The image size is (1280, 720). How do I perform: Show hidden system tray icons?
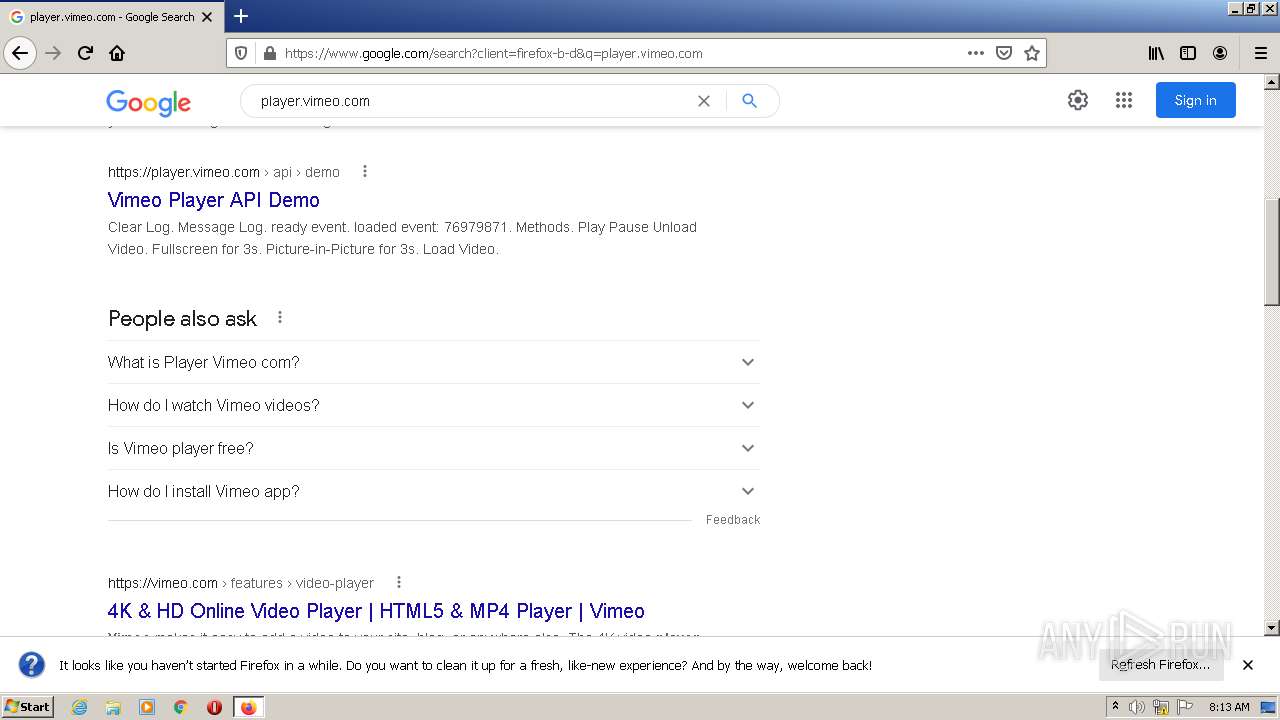point(1115,707)
